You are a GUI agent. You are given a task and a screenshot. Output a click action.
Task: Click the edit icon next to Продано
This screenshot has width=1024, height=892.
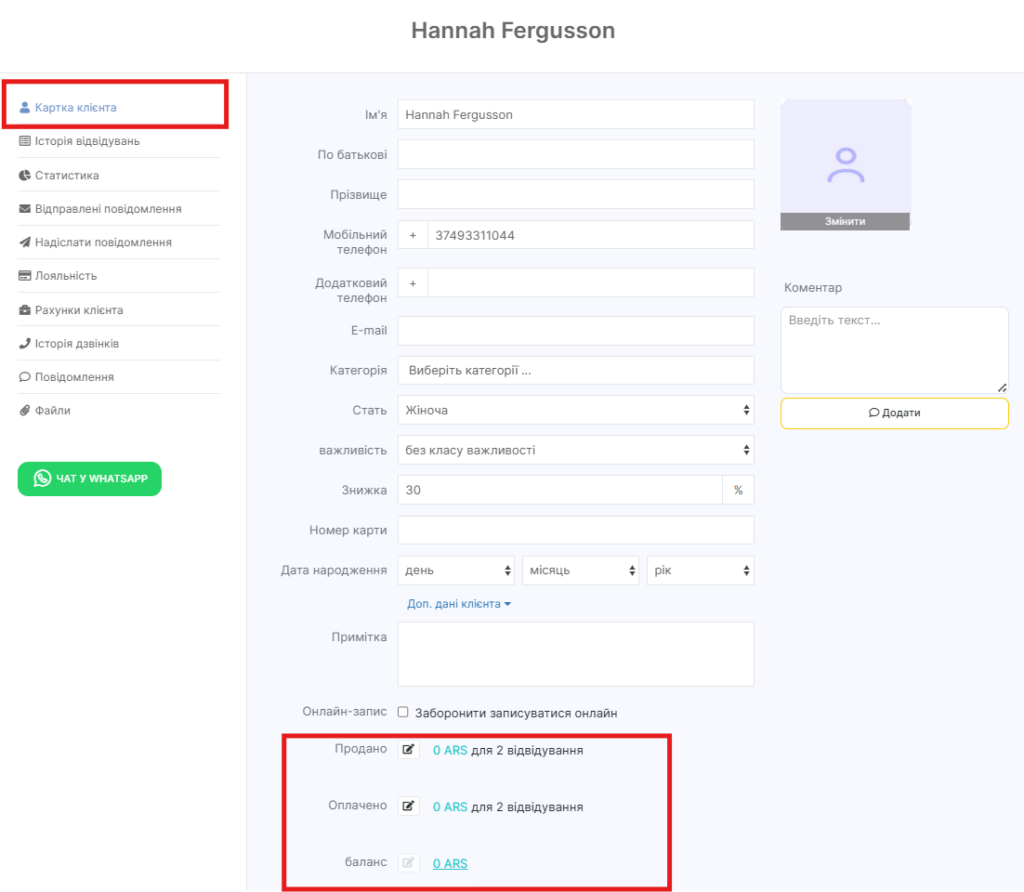(x=408, y=749)
